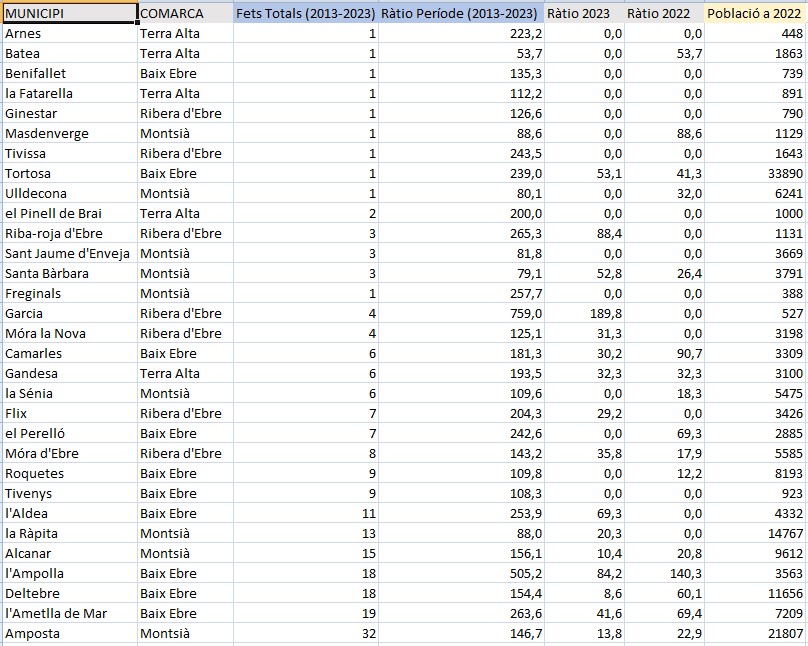Select the Arnes municipality cell
The height and width of the screenshot is (646, 808).
[69, 33]
